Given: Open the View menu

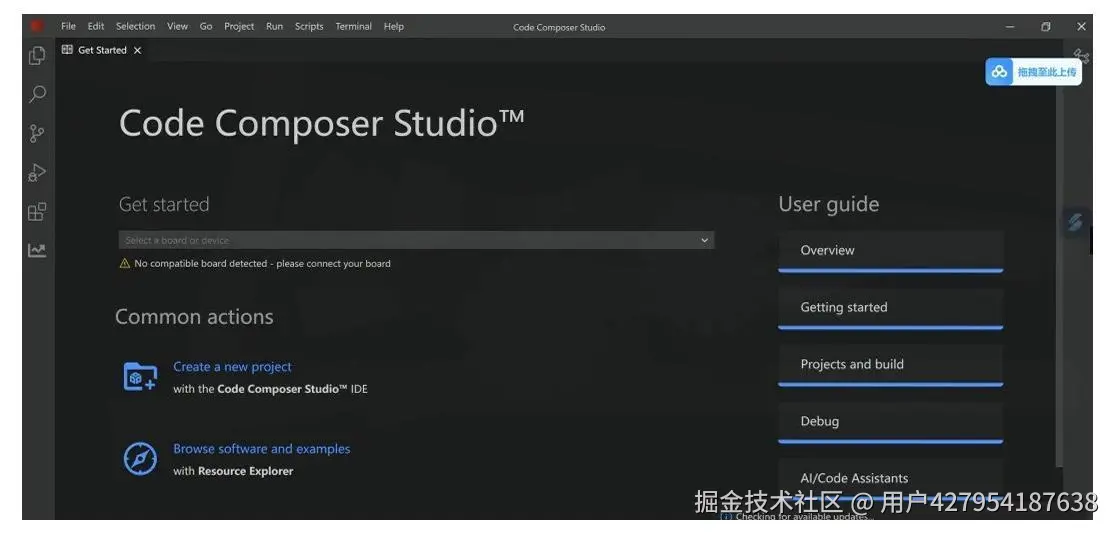Looking at the screenshot, I should point(177,26).
